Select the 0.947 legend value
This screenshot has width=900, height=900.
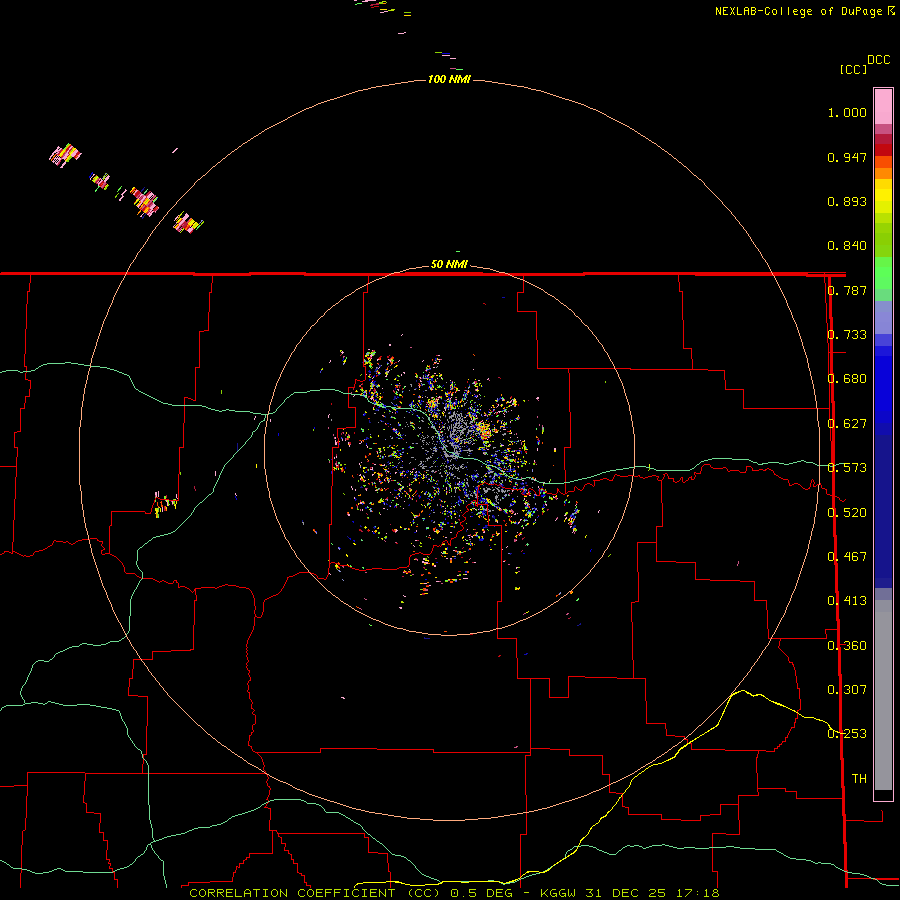(x=847, y=157)
